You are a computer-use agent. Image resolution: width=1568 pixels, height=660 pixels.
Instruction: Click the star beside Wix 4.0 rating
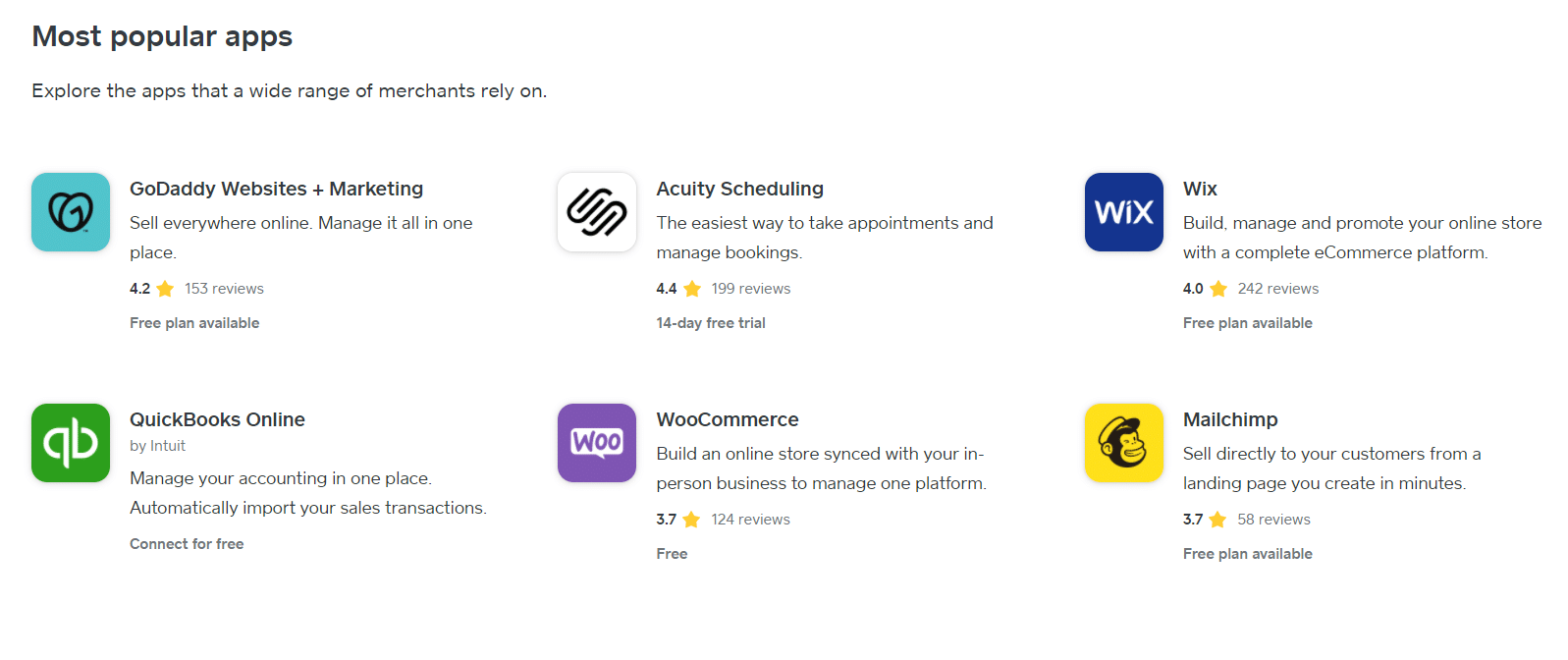point(1218,289)
